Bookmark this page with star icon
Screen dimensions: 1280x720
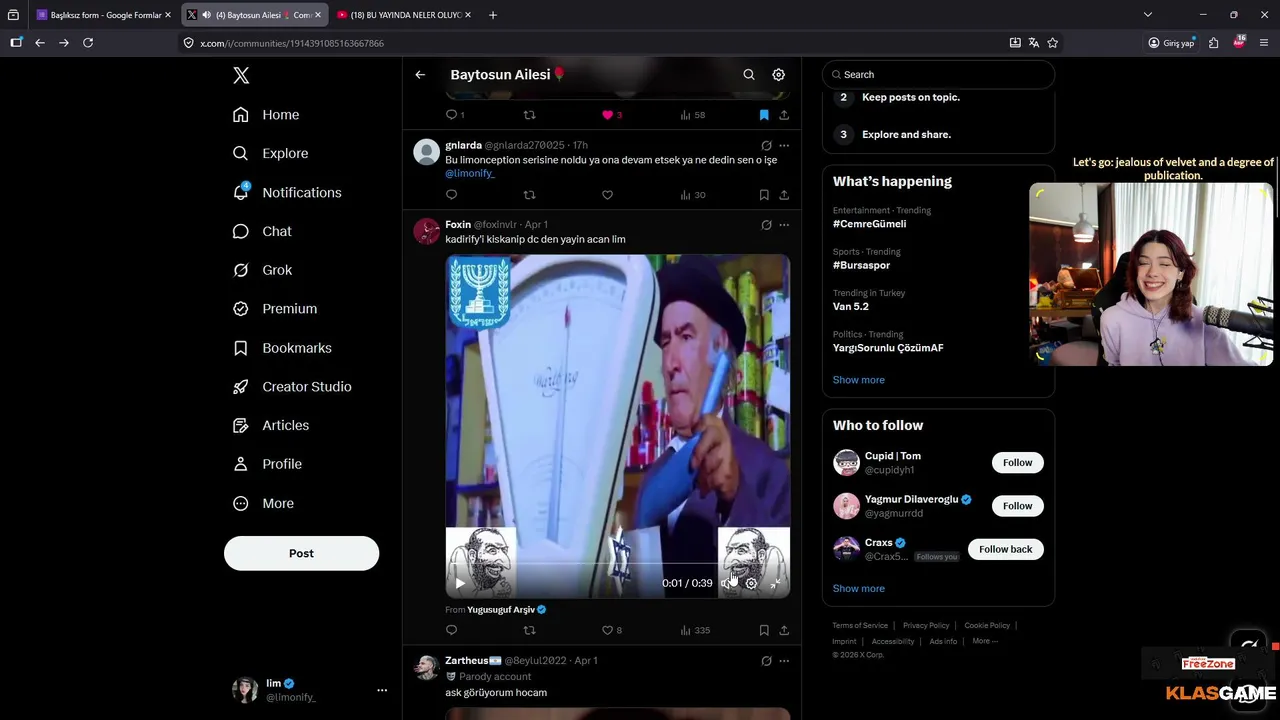[1053, 43]
